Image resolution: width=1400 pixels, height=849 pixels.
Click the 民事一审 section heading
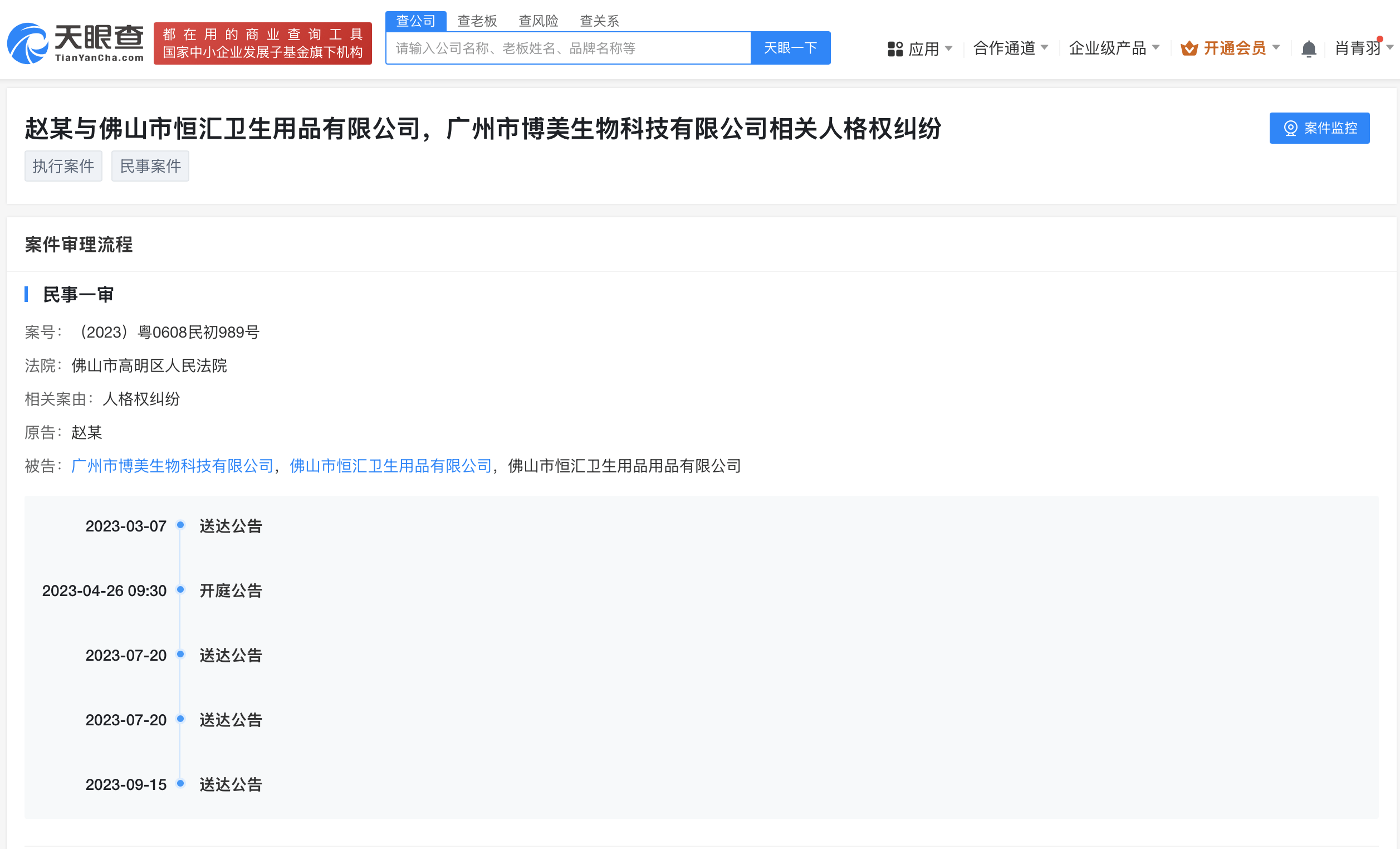(79, 295)
